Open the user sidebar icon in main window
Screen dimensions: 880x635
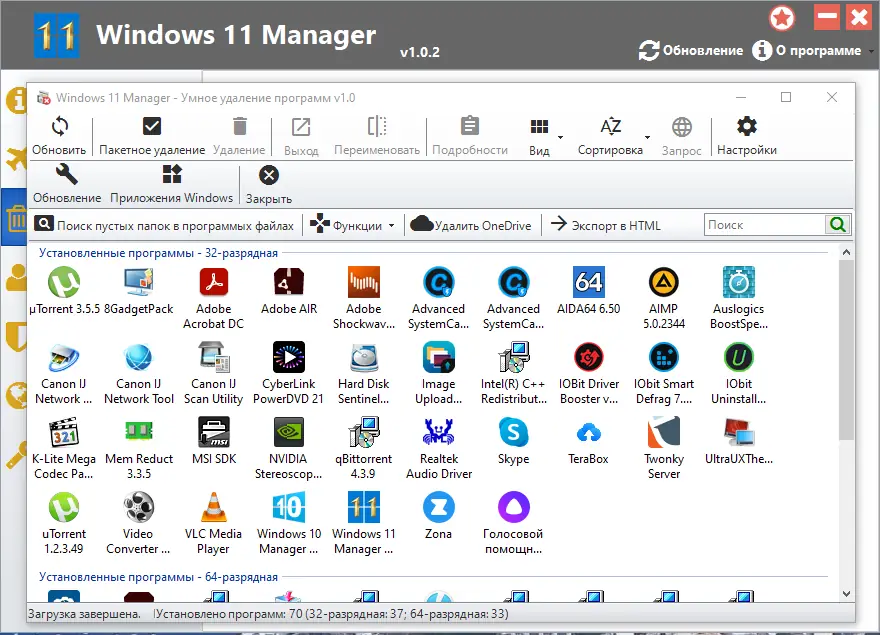tap(16, 277)
